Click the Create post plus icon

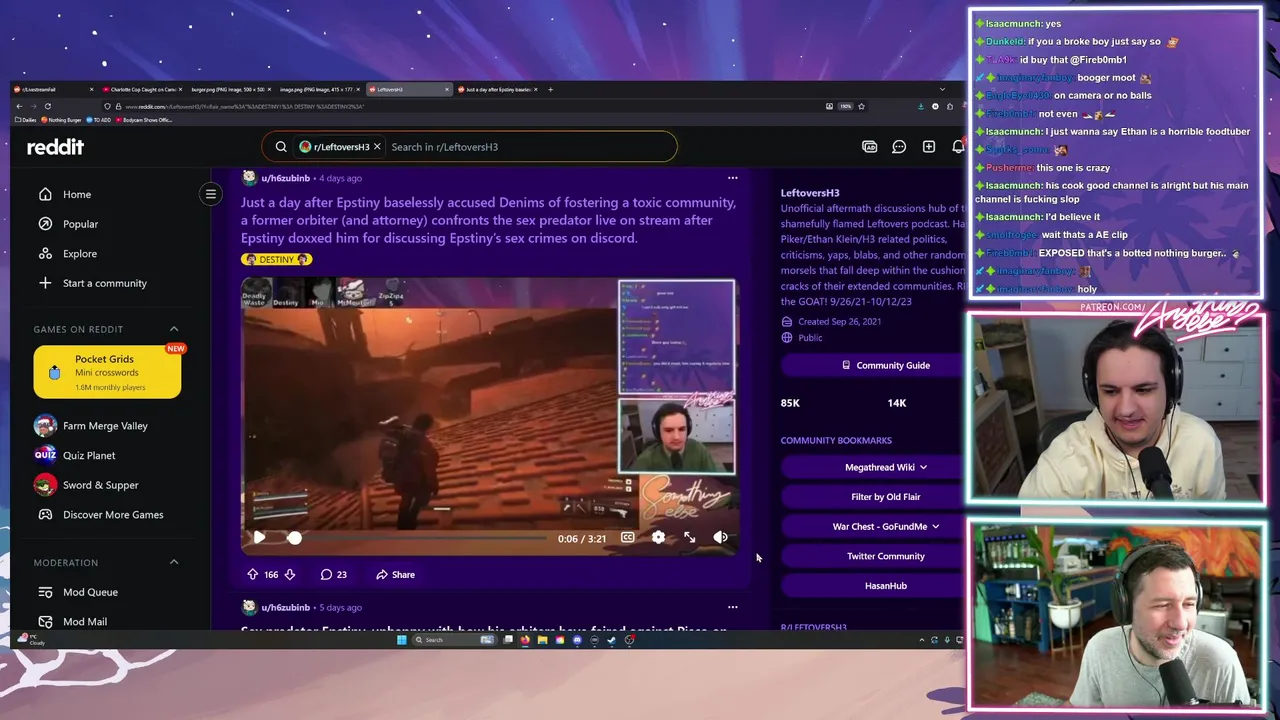tap(929, 147)
